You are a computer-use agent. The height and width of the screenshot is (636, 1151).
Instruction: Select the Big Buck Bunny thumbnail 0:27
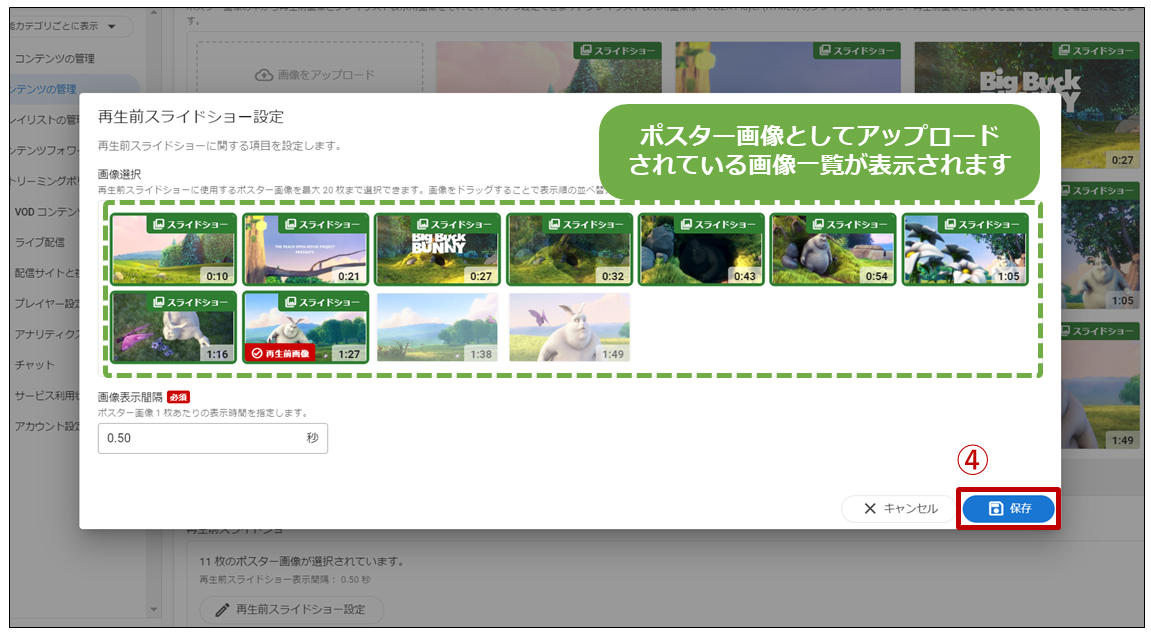tap(437, 250)
